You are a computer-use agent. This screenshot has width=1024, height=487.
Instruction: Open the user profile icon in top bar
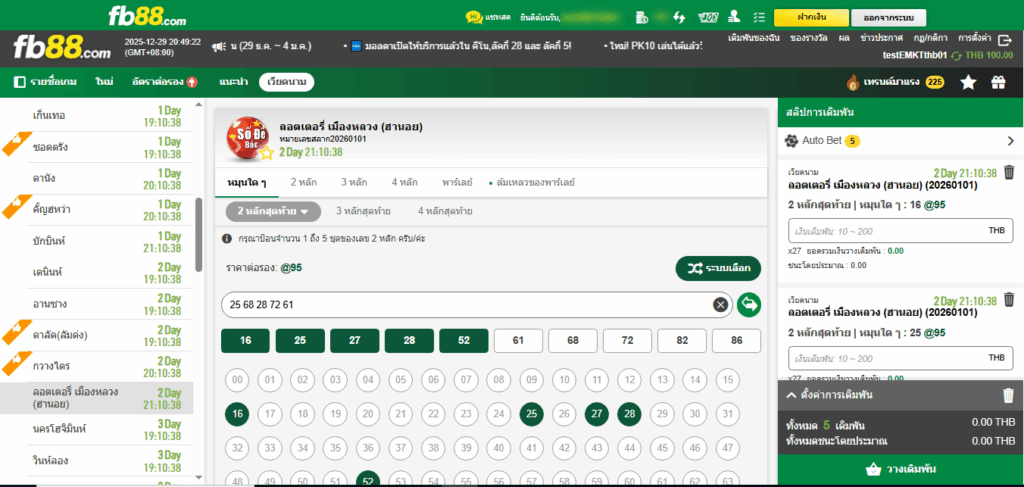point(734,17)
